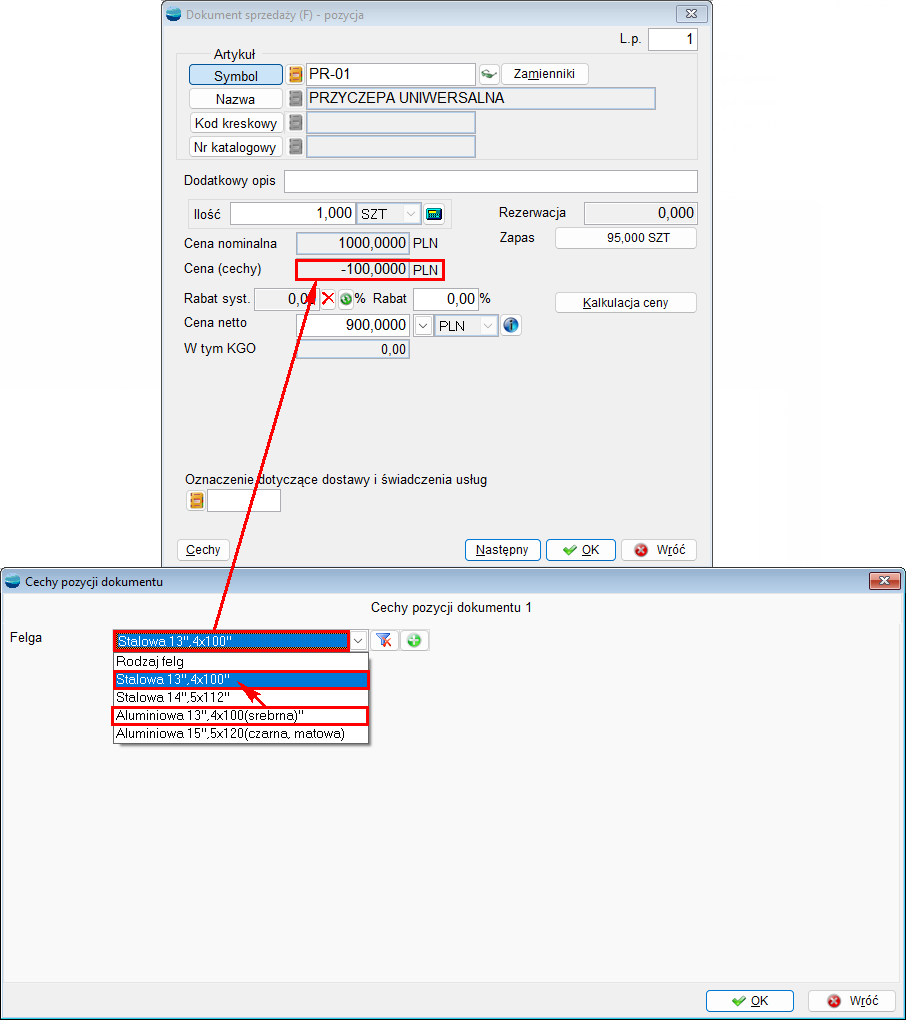Click the clear filter icon beside Felga

385,641
